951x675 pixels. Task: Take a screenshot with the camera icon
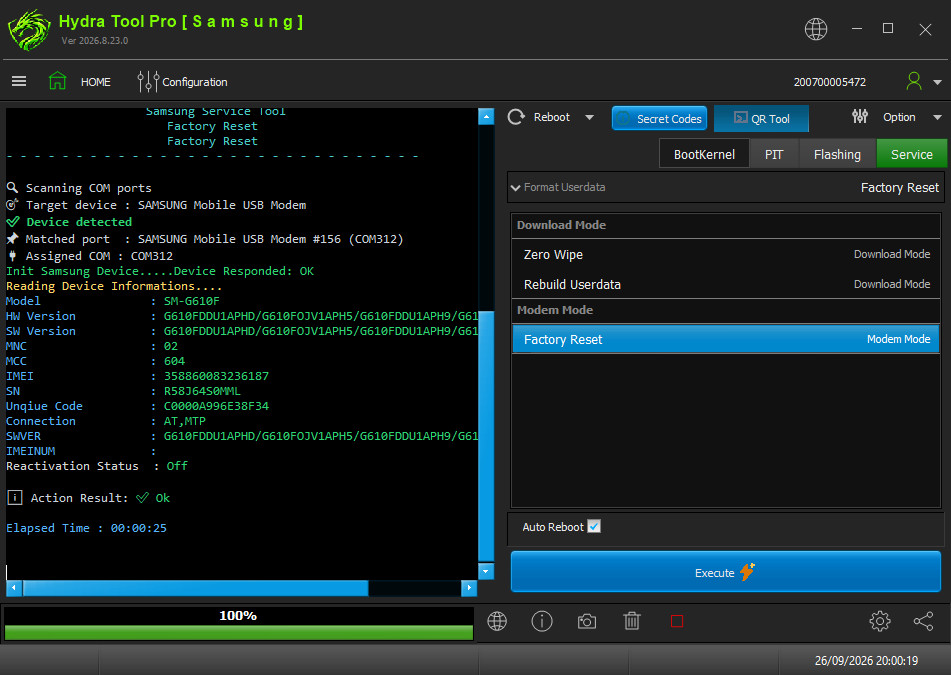point(586,621)
